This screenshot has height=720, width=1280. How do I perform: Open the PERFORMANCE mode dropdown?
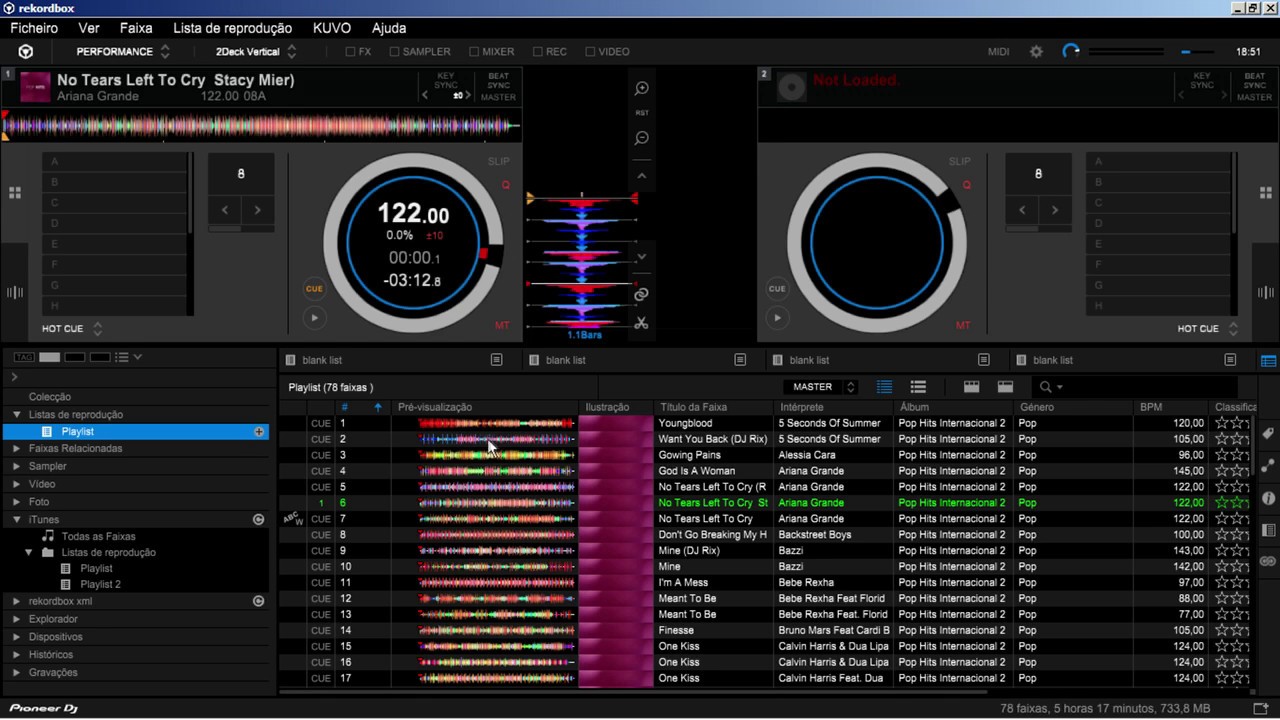123,52
